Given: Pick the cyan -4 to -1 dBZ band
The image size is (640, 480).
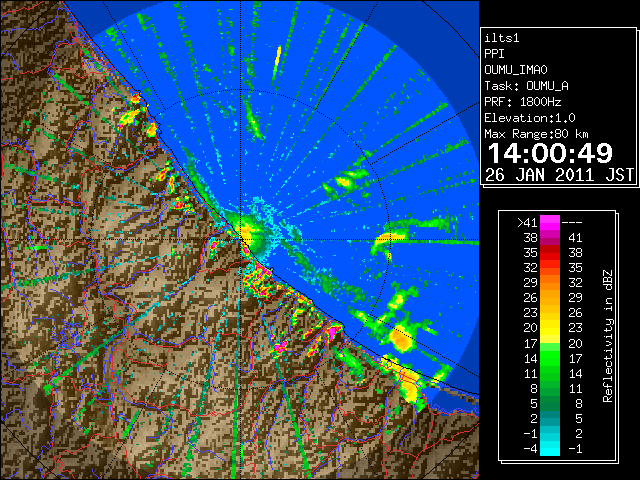Looking at the screenshot, I should pyautogui.click(x=550, y=448).
